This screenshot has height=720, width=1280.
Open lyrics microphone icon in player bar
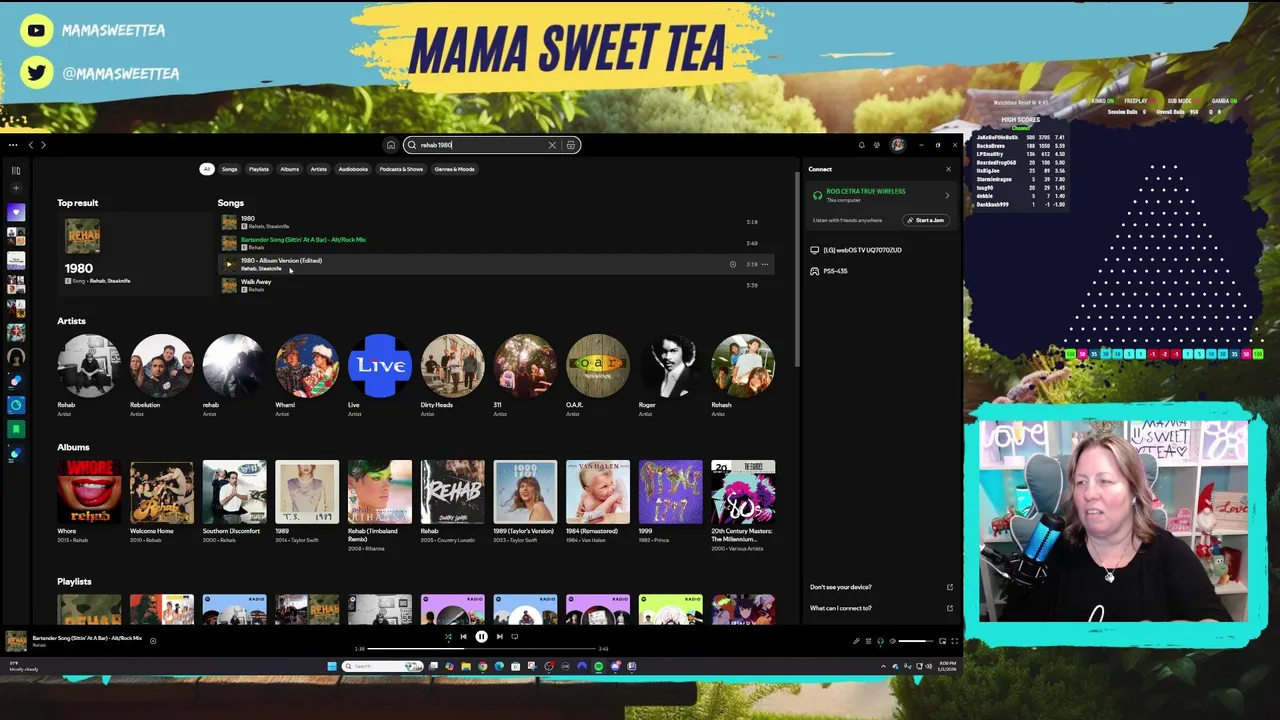(856, 641)
